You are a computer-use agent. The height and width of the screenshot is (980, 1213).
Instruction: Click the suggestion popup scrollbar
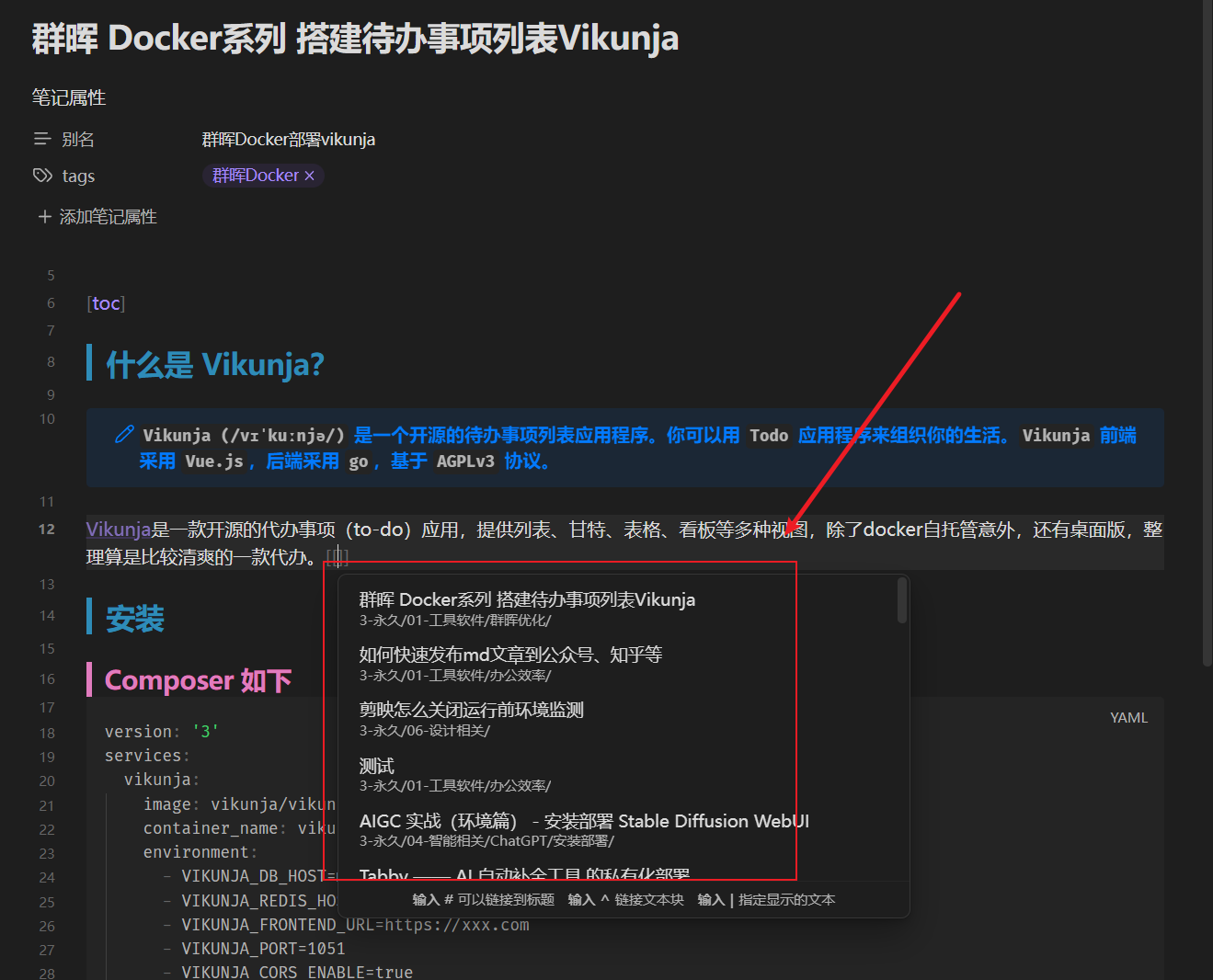[x=902, y=601]
